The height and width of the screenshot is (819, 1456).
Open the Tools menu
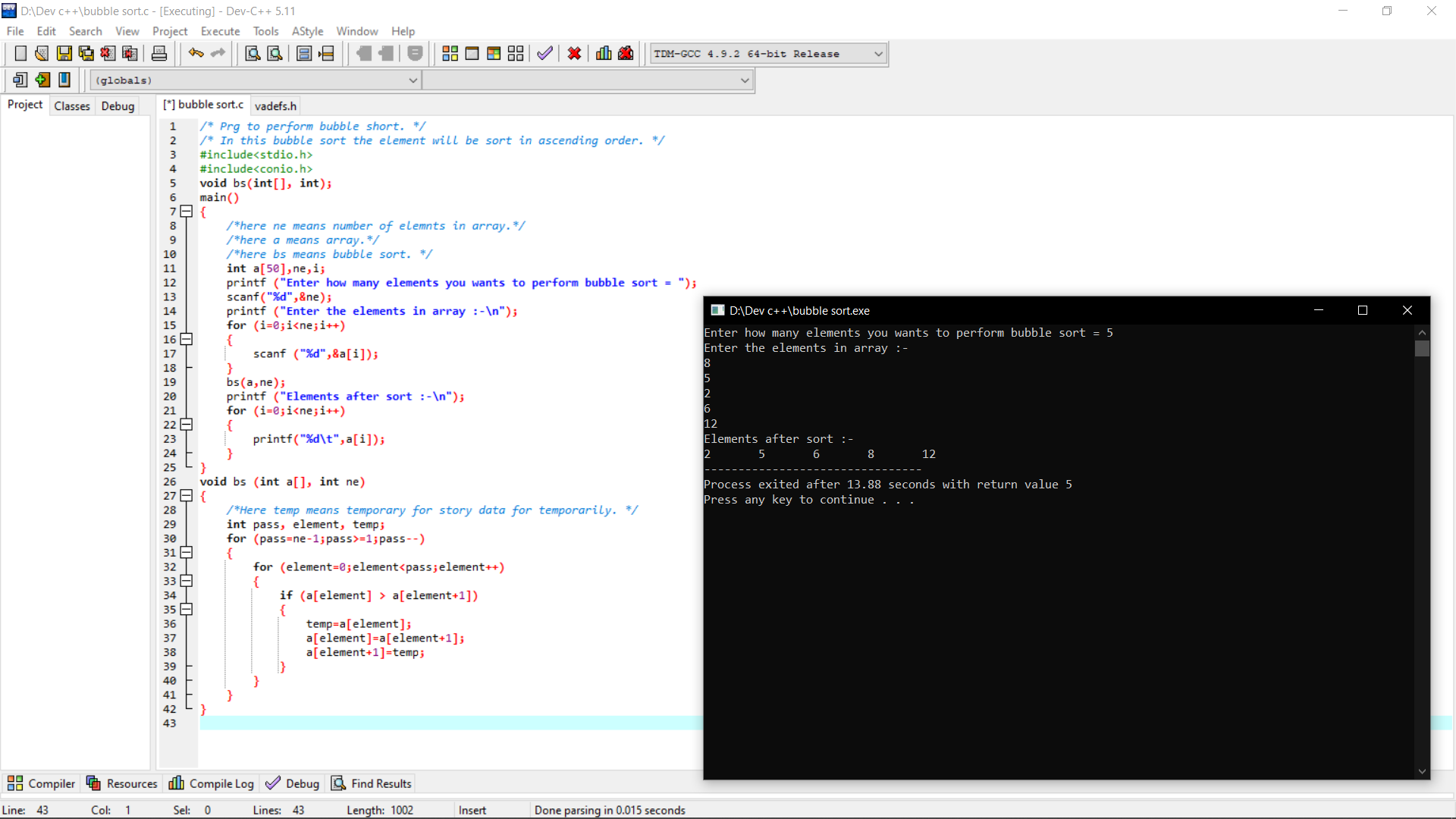[265, 31]
